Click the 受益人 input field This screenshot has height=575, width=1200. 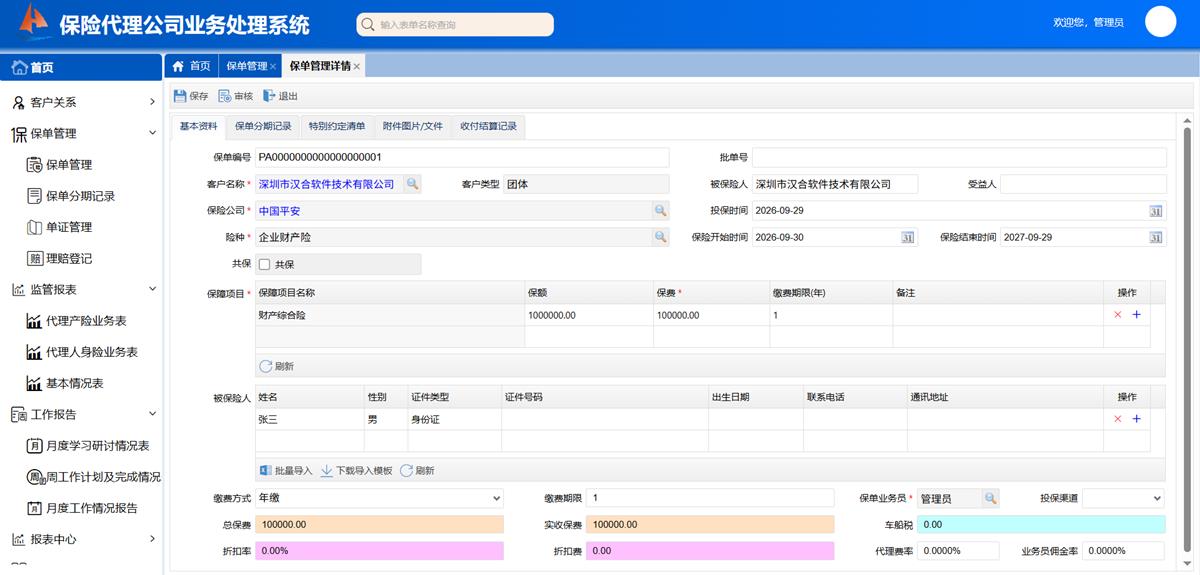[x=1083, y=184]
